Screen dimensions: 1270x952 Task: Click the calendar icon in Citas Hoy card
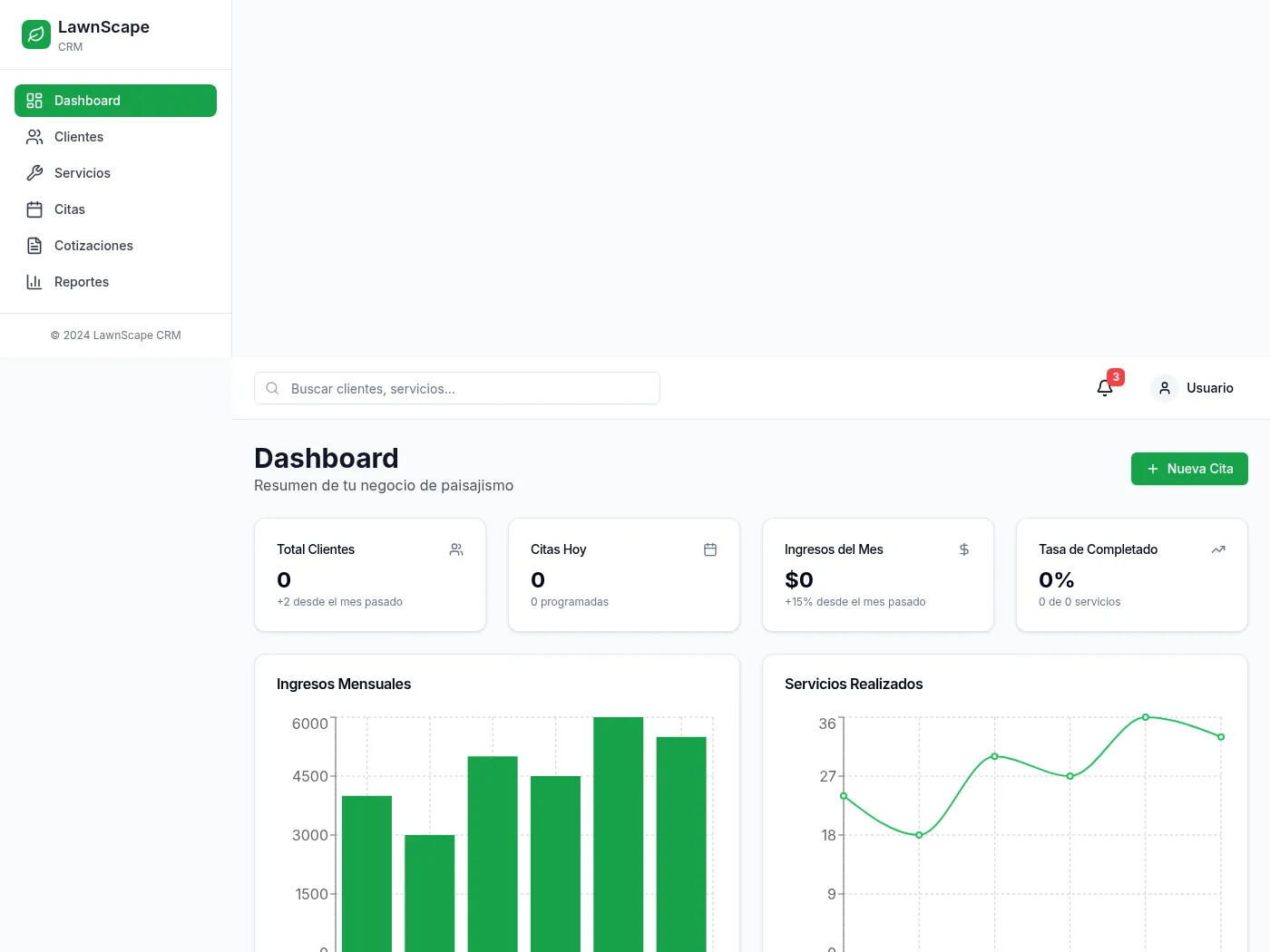click(x=710, y=549)
